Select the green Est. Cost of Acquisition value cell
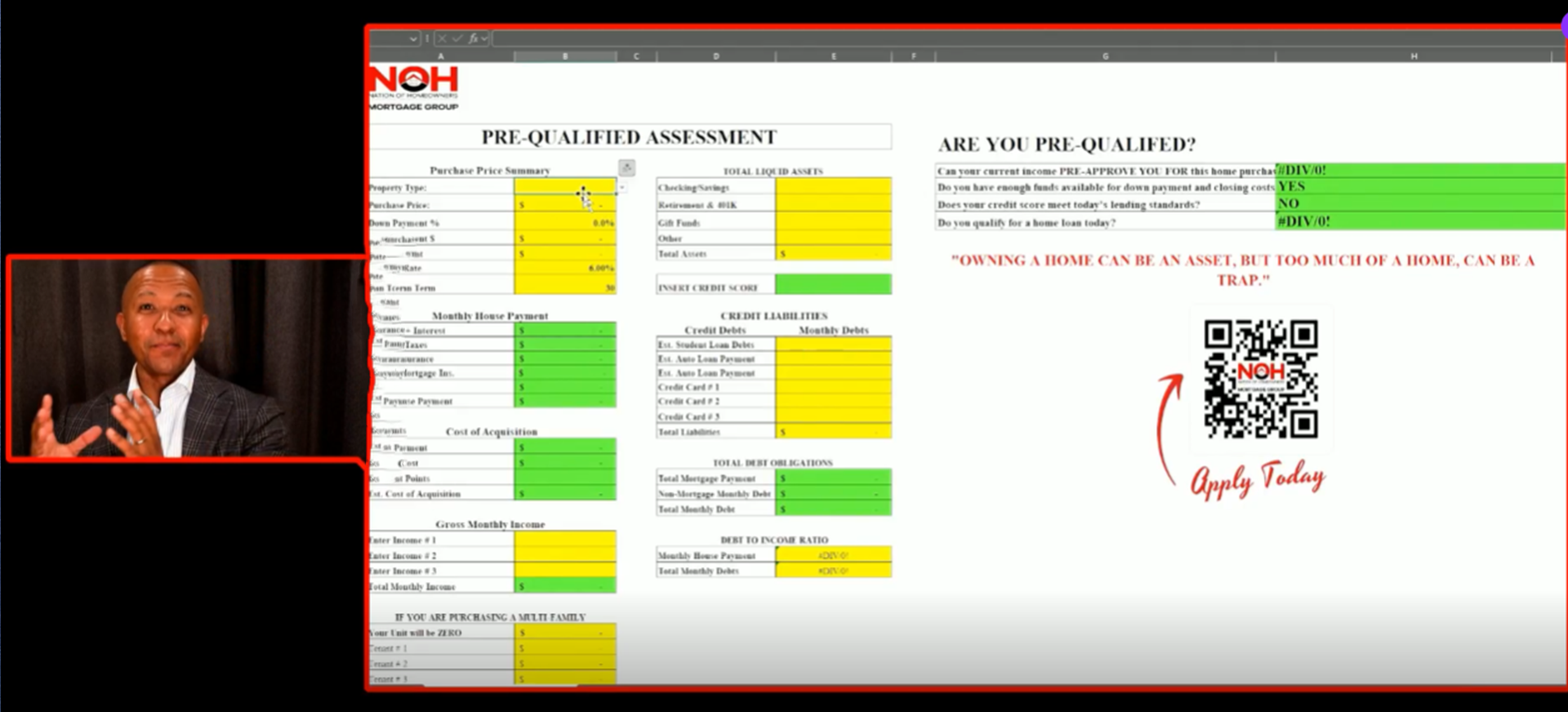The height and width of the screenshot is (712, 1568). pos(565,494)
